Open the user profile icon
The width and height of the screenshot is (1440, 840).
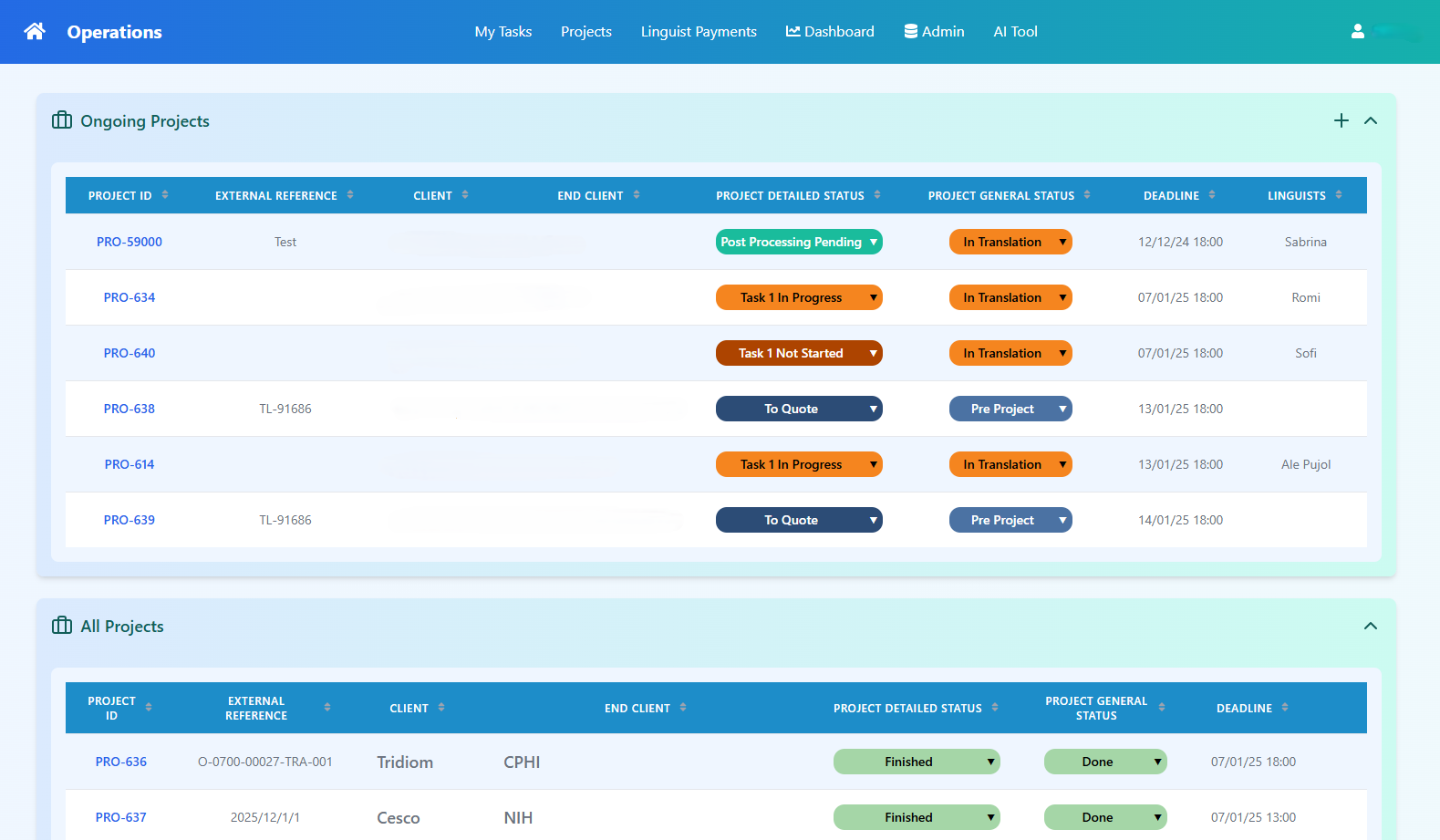pos(1357,31)
